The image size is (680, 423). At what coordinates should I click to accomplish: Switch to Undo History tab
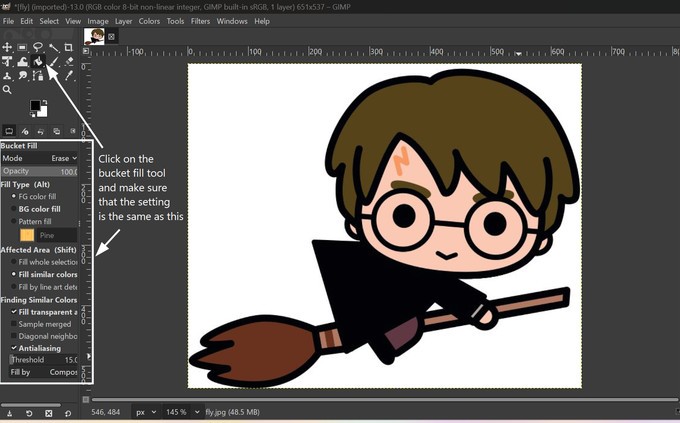pyautogui.click(x=41, y=131)
